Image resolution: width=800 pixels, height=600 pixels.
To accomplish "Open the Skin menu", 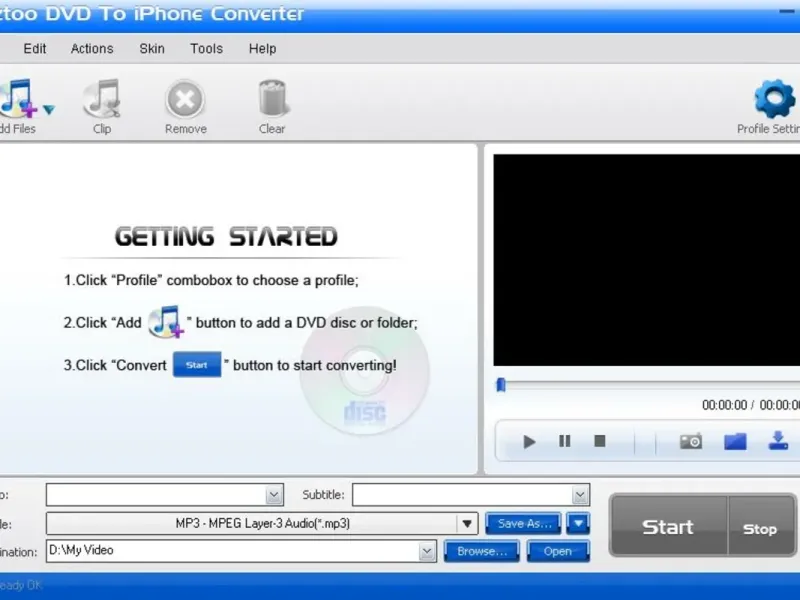I will (152, 48).
